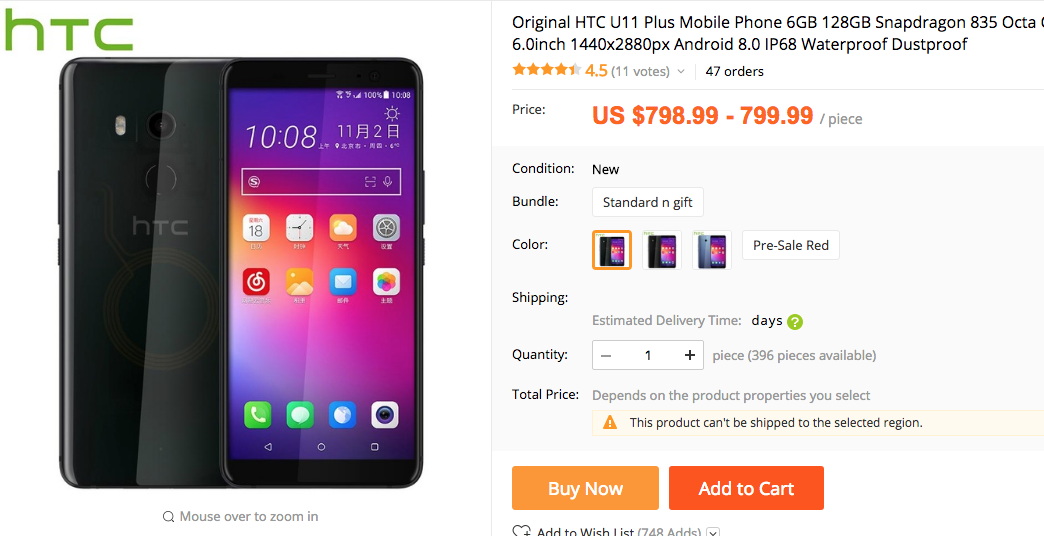
Task: Click the magnifier icon beside Mouse over to zoom
Action: point(168,517)
